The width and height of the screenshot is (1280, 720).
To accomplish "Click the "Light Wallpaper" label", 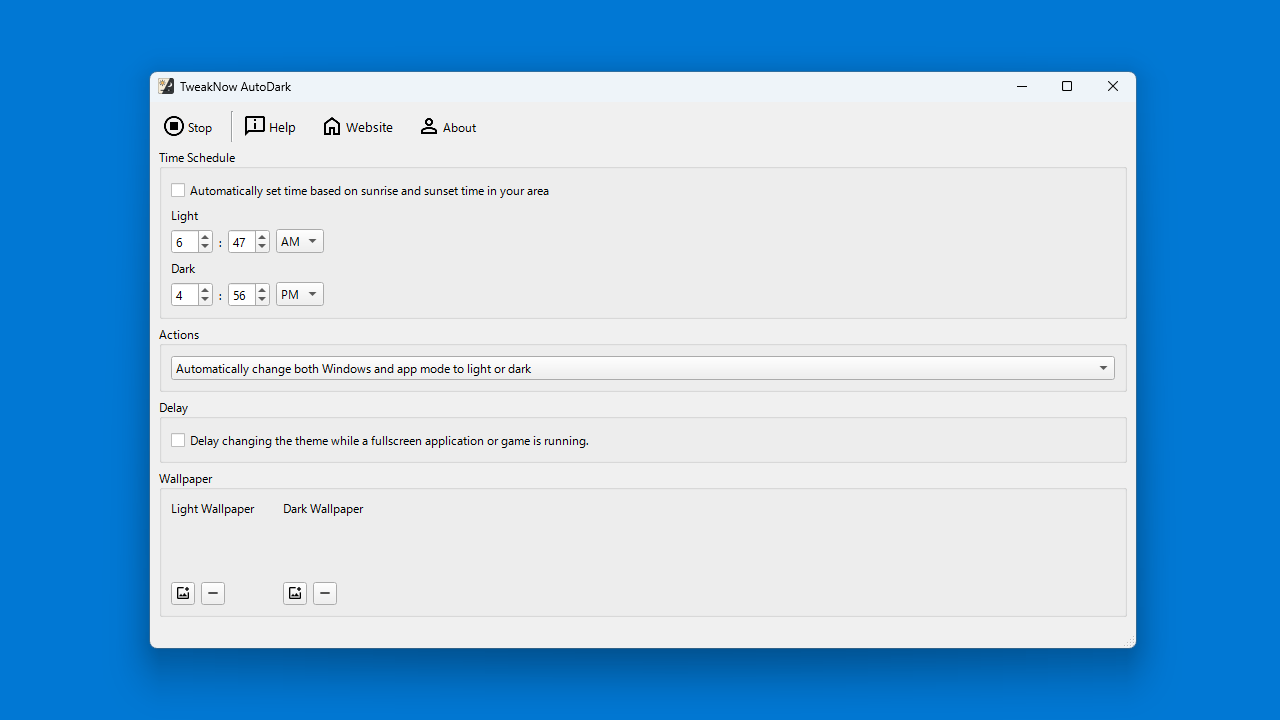I will click(212, 509).
